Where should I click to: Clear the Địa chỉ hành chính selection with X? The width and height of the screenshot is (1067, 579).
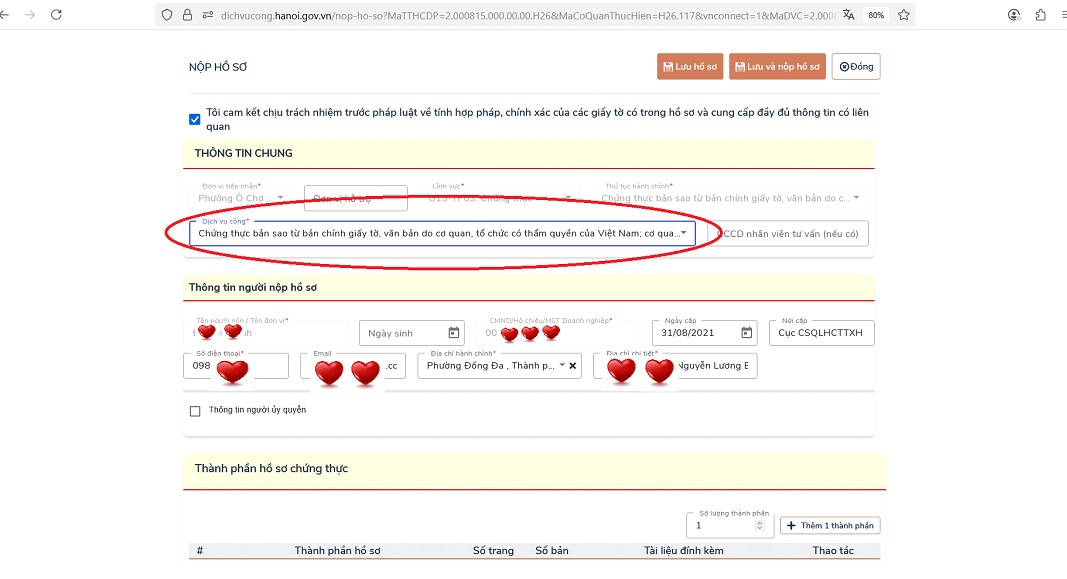[x=573, y=366]
